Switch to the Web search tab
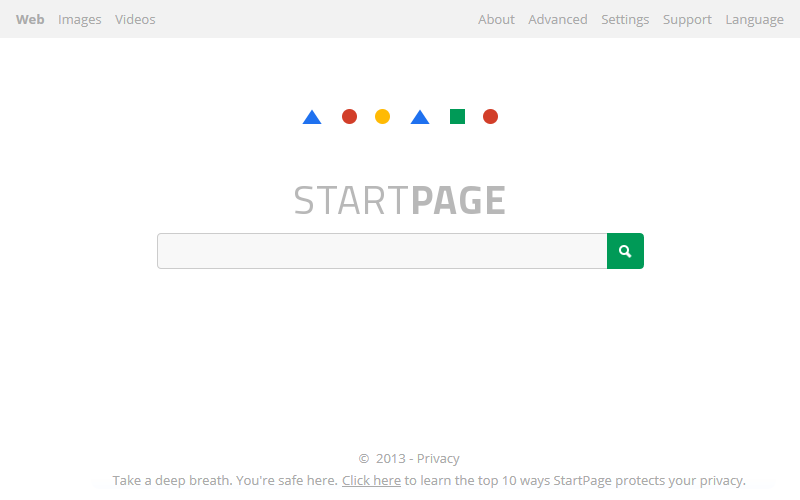 tap(30, 19)
